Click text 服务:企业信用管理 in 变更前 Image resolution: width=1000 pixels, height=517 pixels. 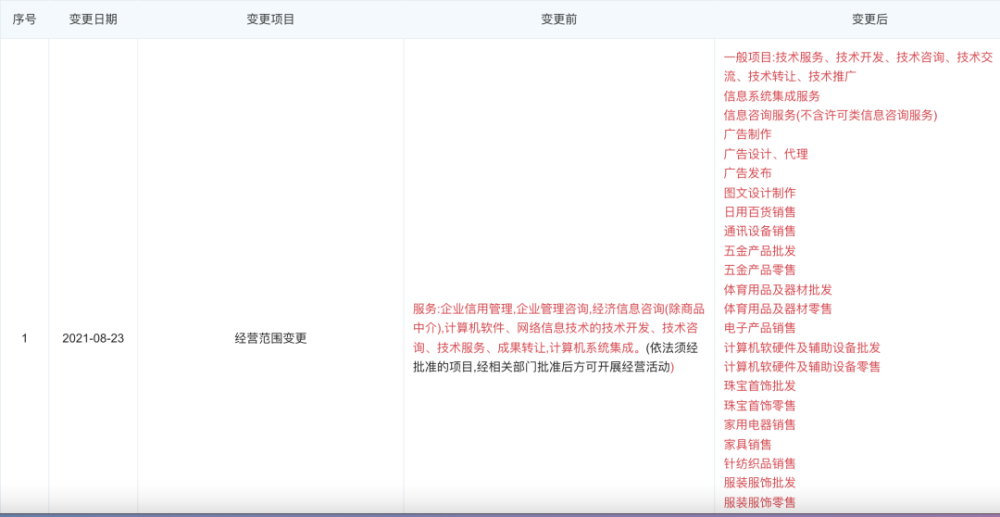click(463, 310)
